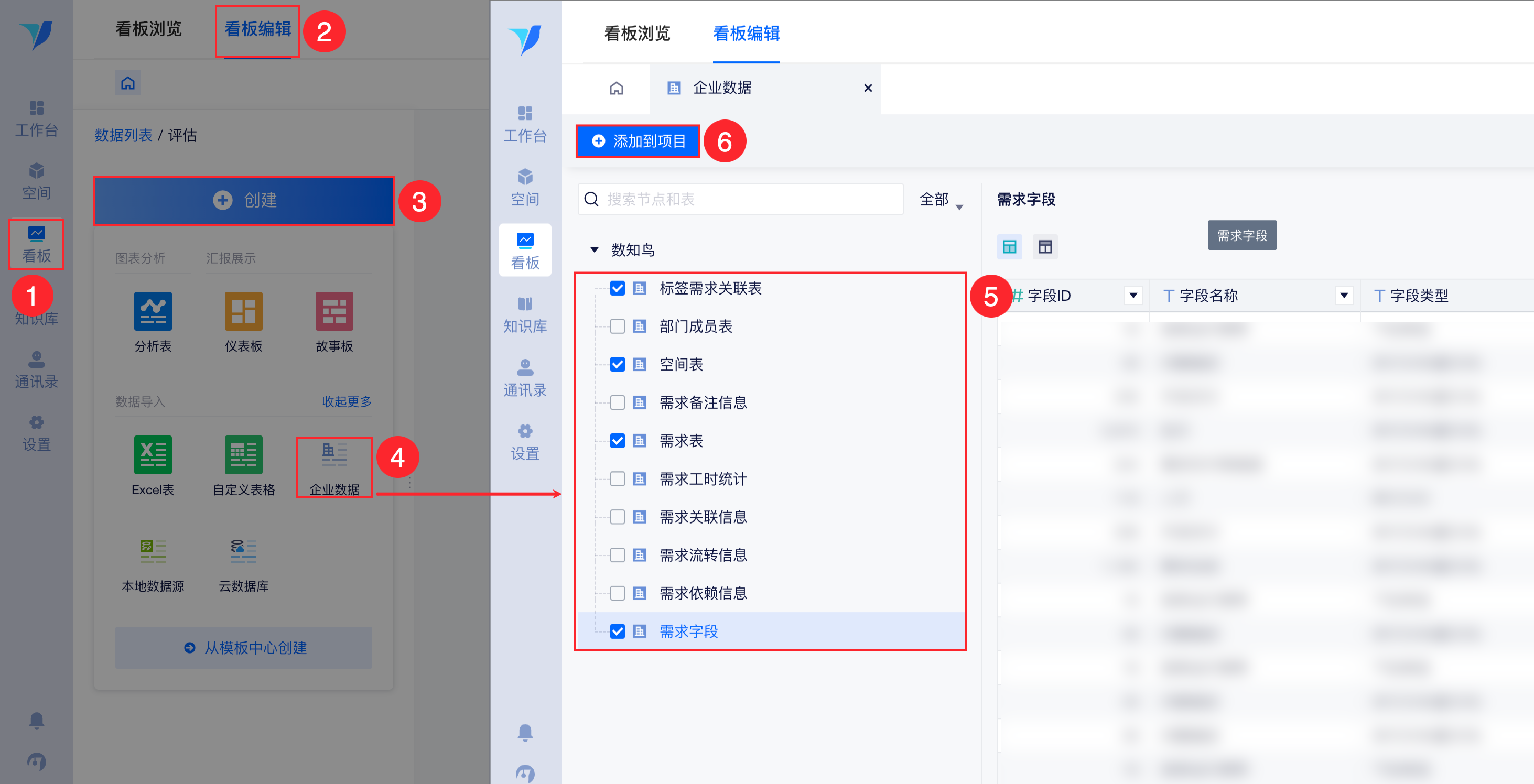The height and width of the screenshot is (784, 1534).
Task: Open the 字段ID column dropdown arrow
Action: coord(1132,295)
